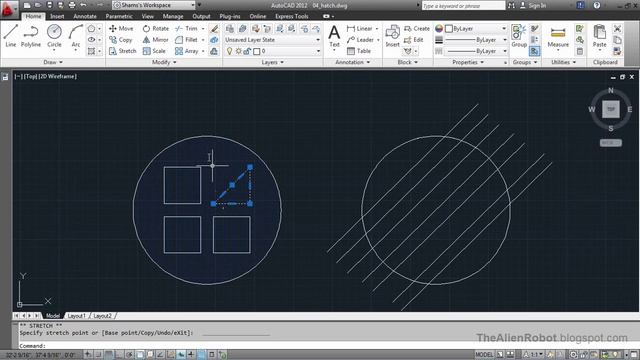Click the Fillet tool
The height and width of the screenshot is (360, 640).
point(187,40)
